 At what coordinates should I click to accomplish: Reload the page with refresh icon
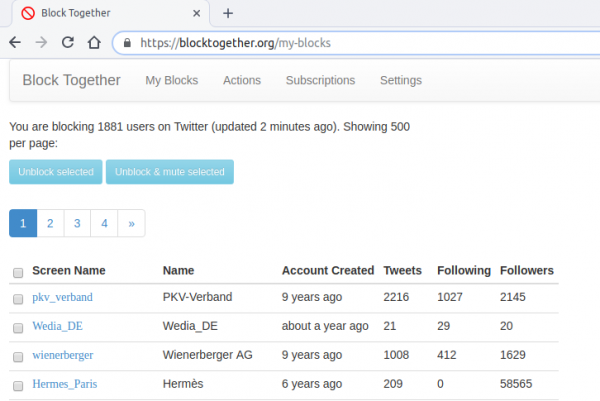pyautogui.click(x=68, y=43)
